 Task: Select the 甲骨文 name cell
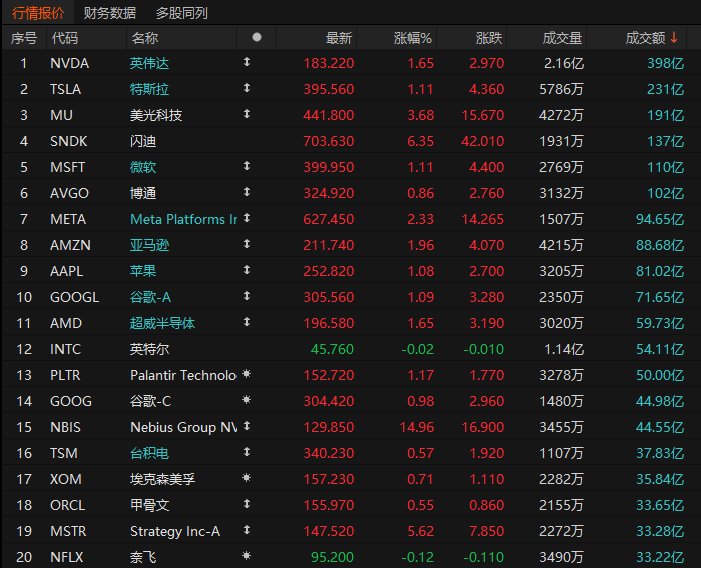(x=149, y=505)
